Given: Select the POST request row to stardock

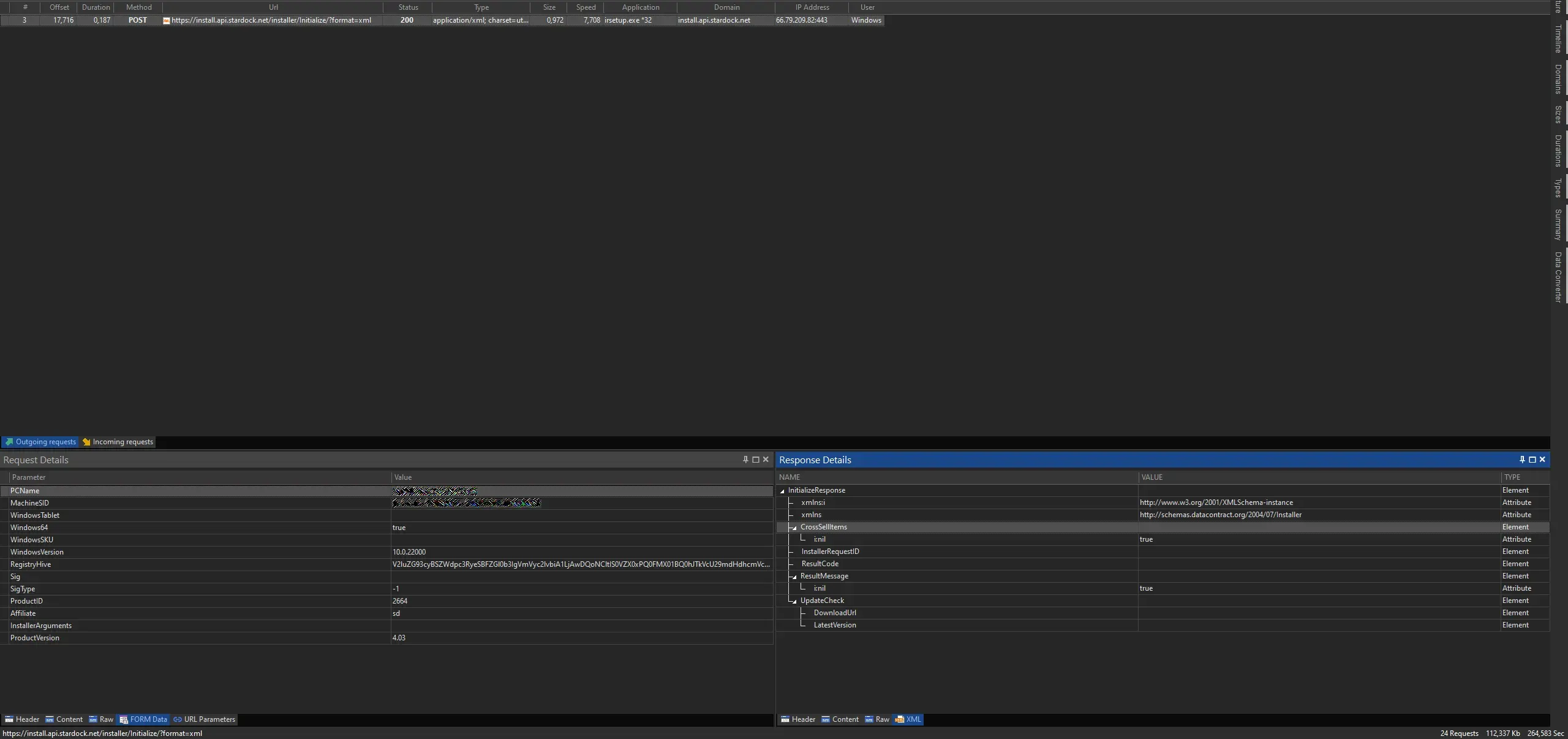Looking at the screenshot, I should (x=271, y=20).
